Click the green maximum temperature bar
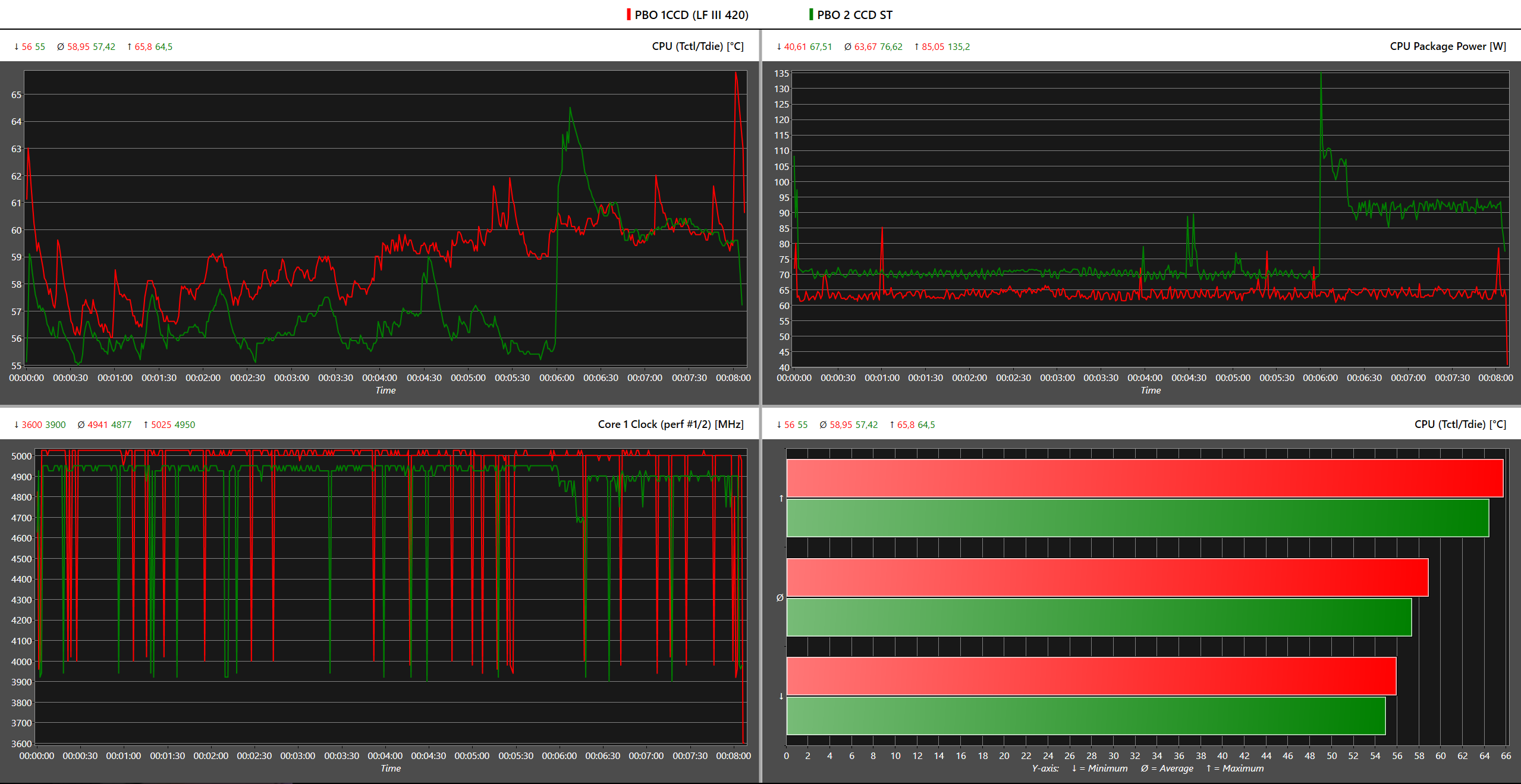 1137,518
